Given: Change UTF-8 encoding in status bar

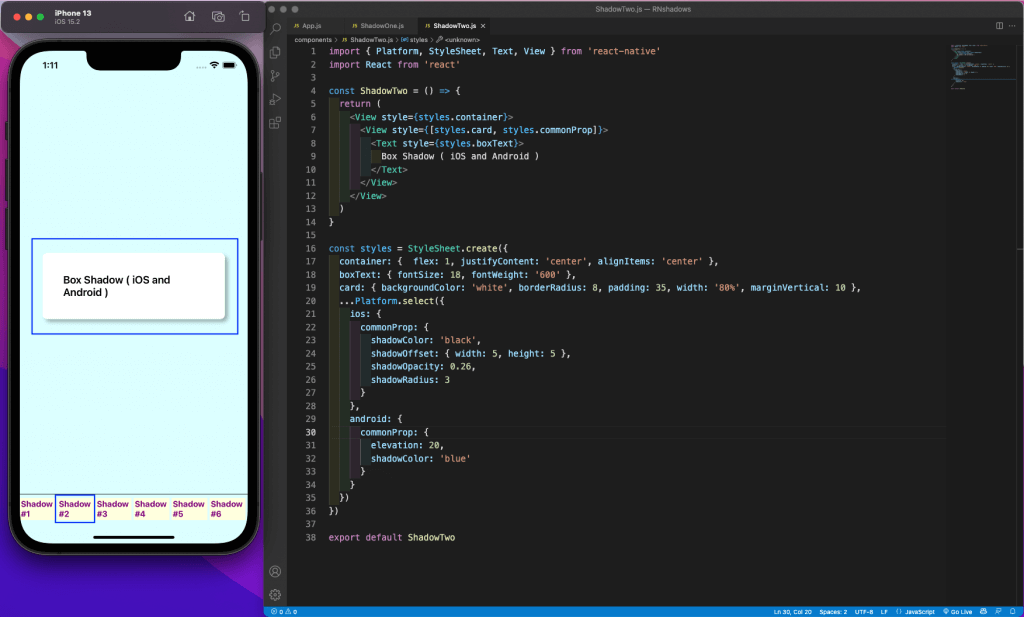Looking at the screenshot, I should point(863,611).
